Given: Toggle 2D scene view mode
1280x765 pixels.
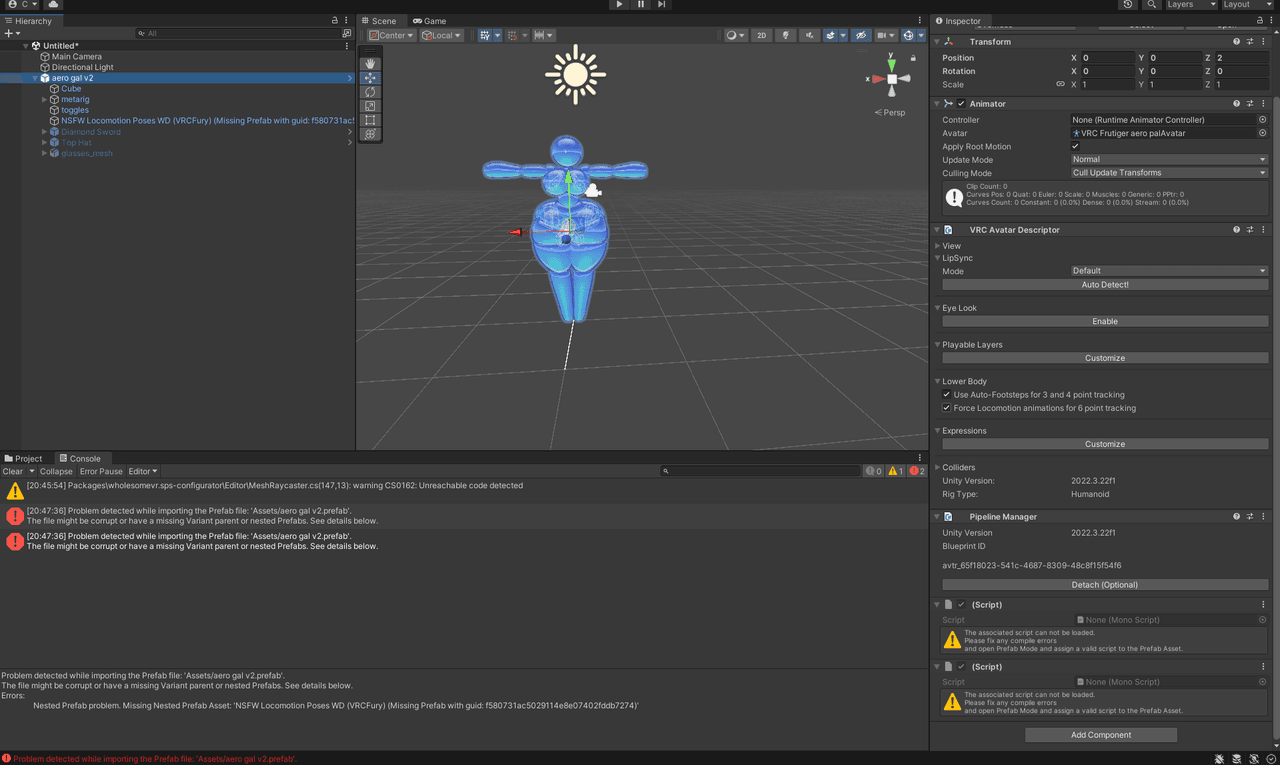Looking at the screenshot, I should point(761,35).
